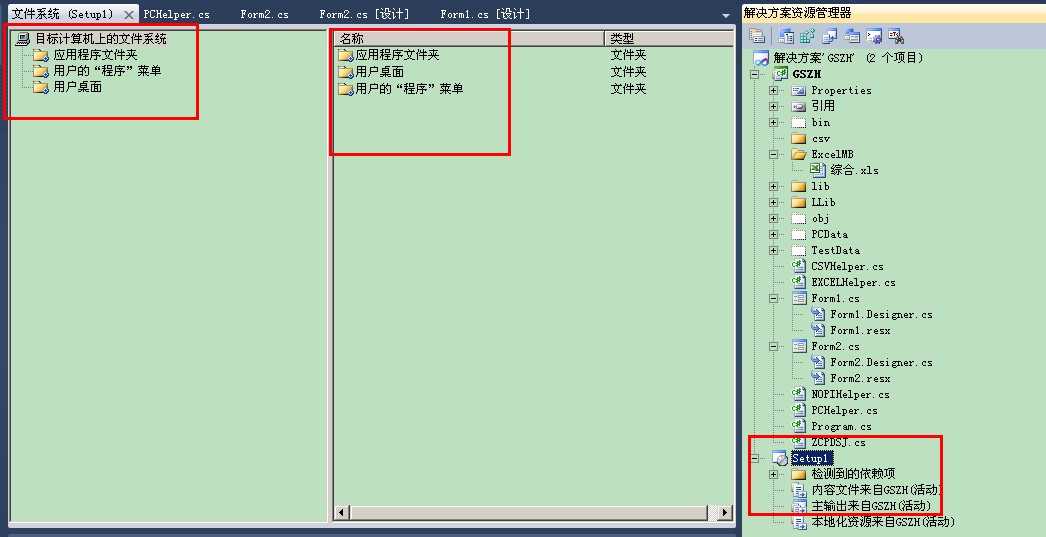Click the C# project icon beside GSZH

click(780, 74)
